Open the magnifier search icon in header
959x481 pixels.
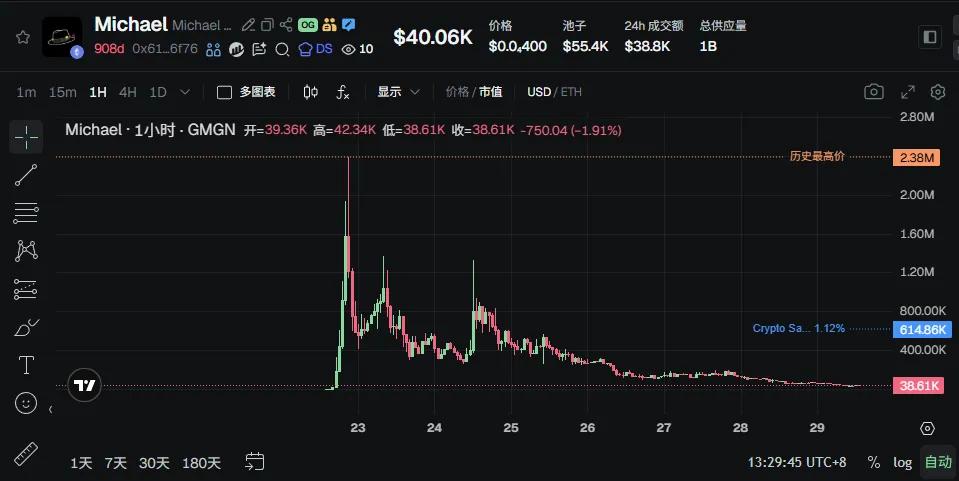[x=282, y=49]
